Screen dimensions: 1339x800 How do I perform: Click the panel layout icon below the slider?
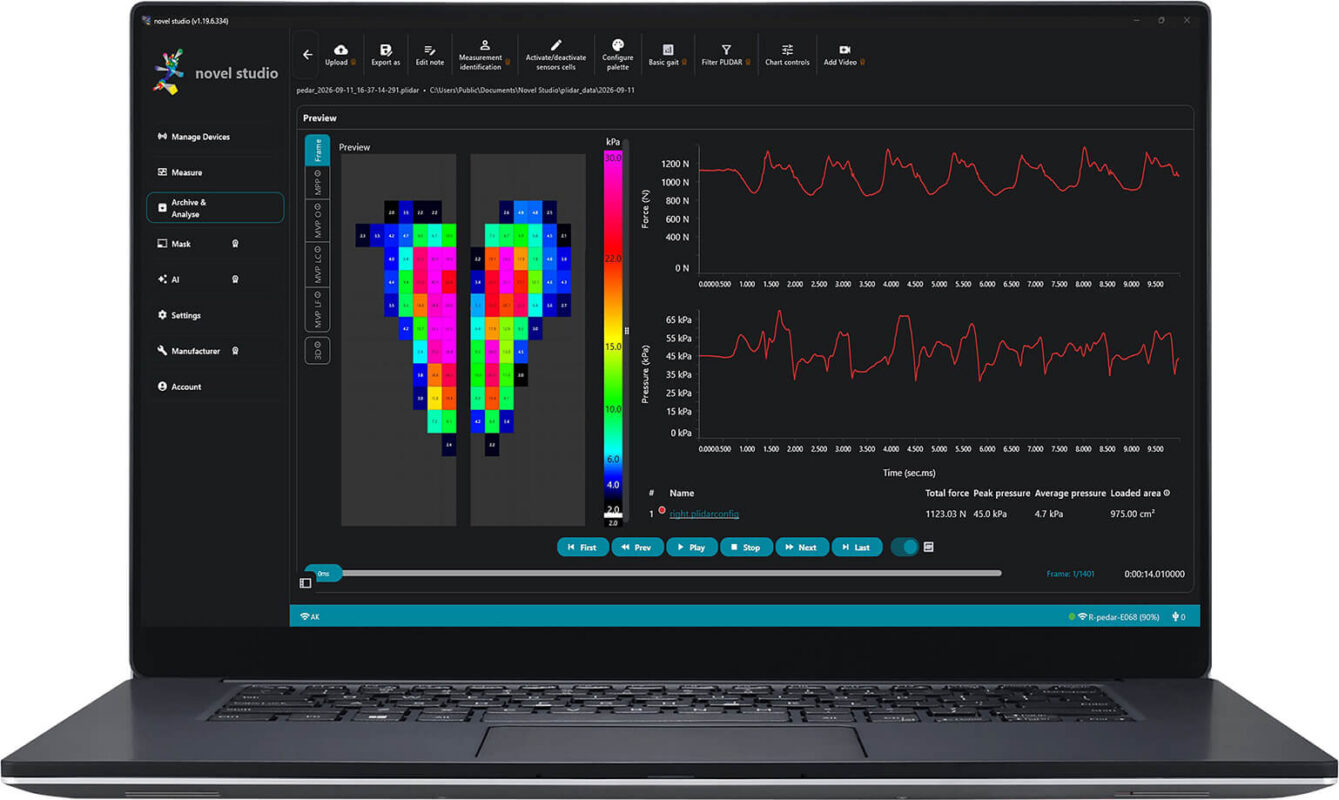[x=306, y=582]
